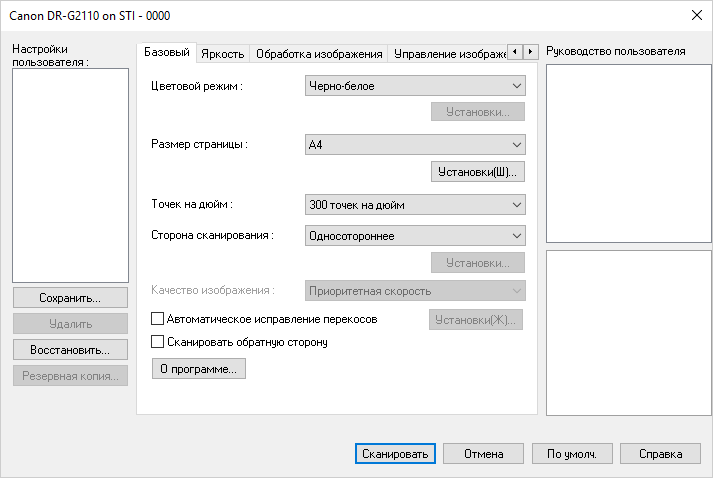Image resolution: width=713 pixels, height=478 pixels.
Task: Expand the Сторона сканирования dropdown
Action: [415, 236]
